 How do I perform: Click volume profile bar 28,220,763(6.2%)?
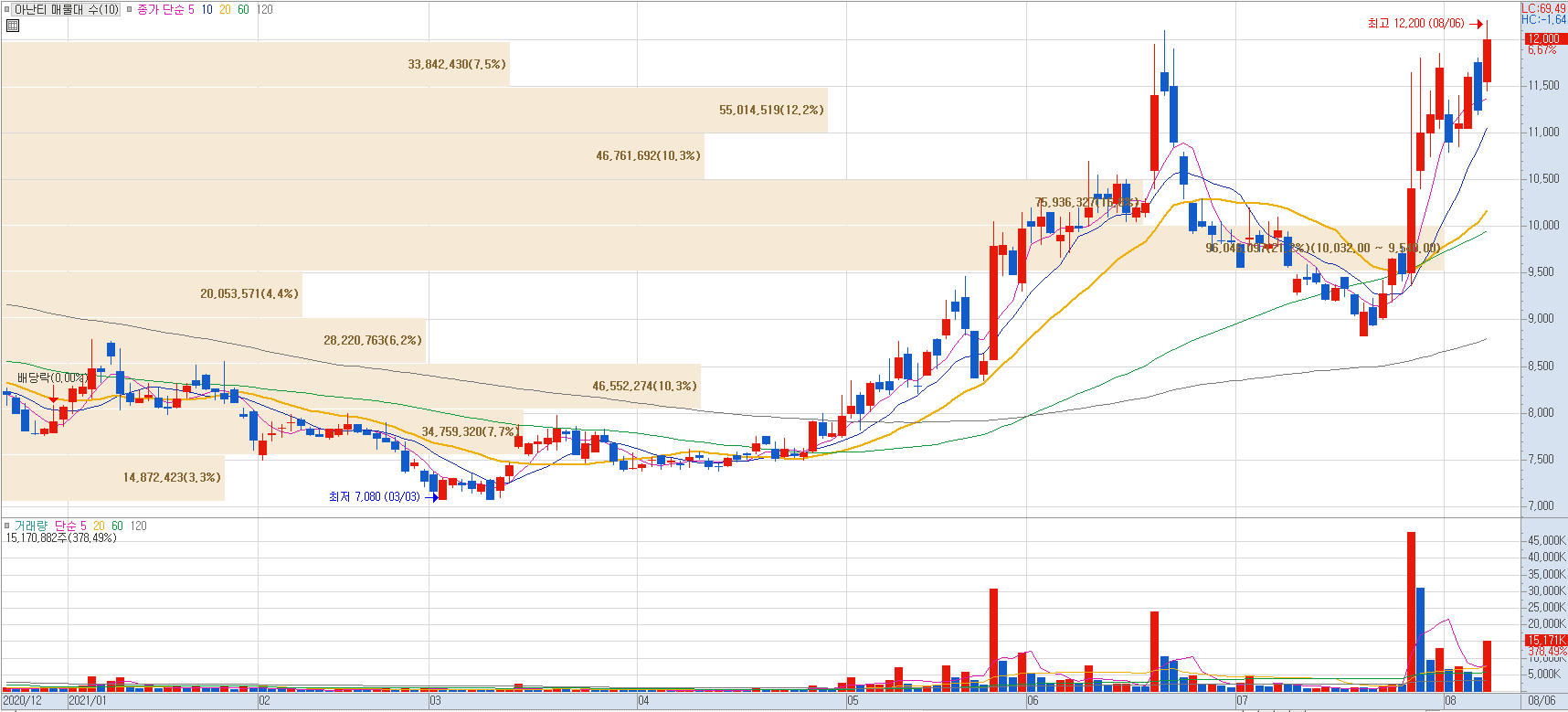point(214,340)
